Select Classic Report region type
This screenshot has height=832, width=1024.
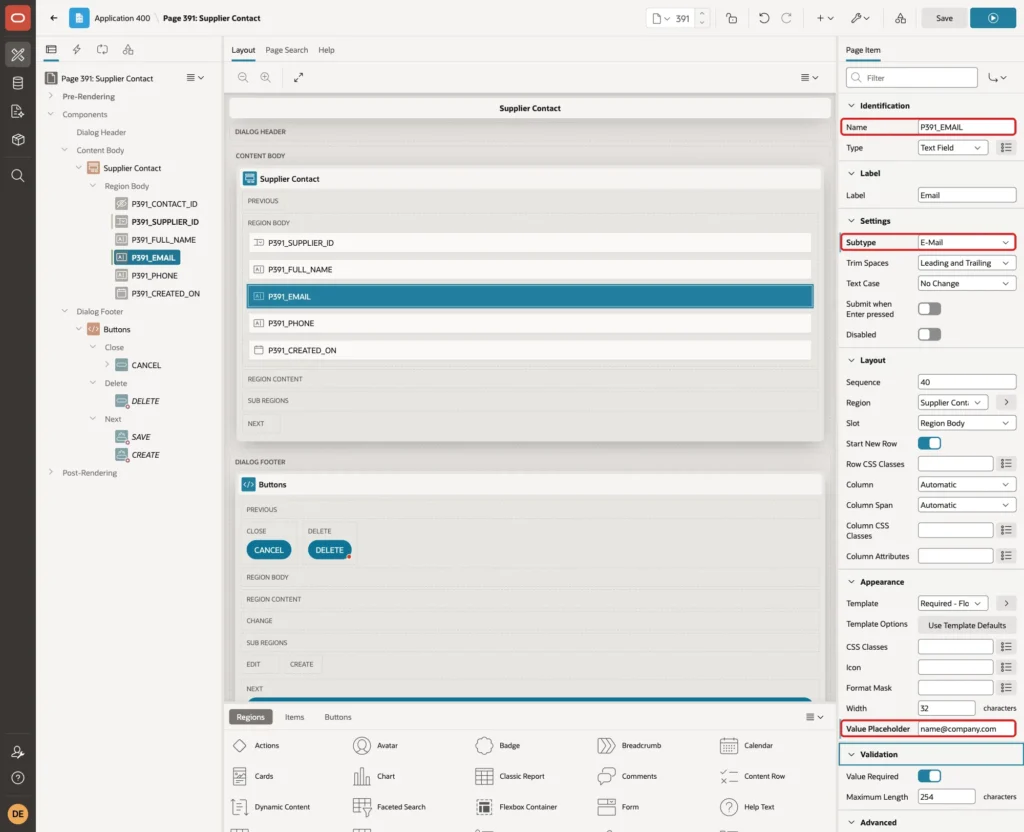coord(509,776)
